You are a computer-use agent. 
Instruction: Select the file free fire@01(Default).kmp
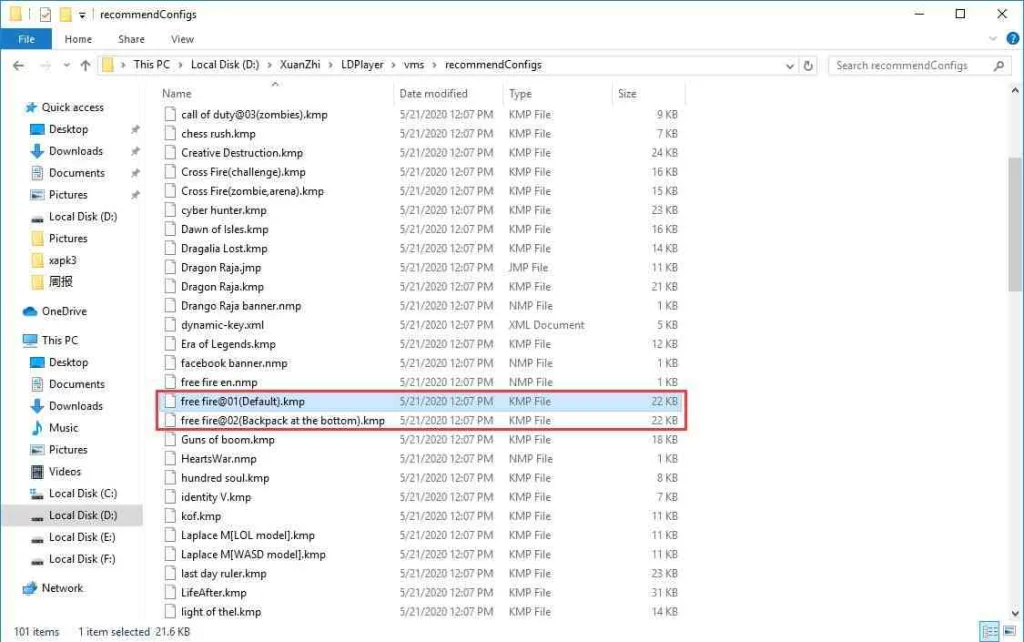pyautogui.click(x=242, y=402)
